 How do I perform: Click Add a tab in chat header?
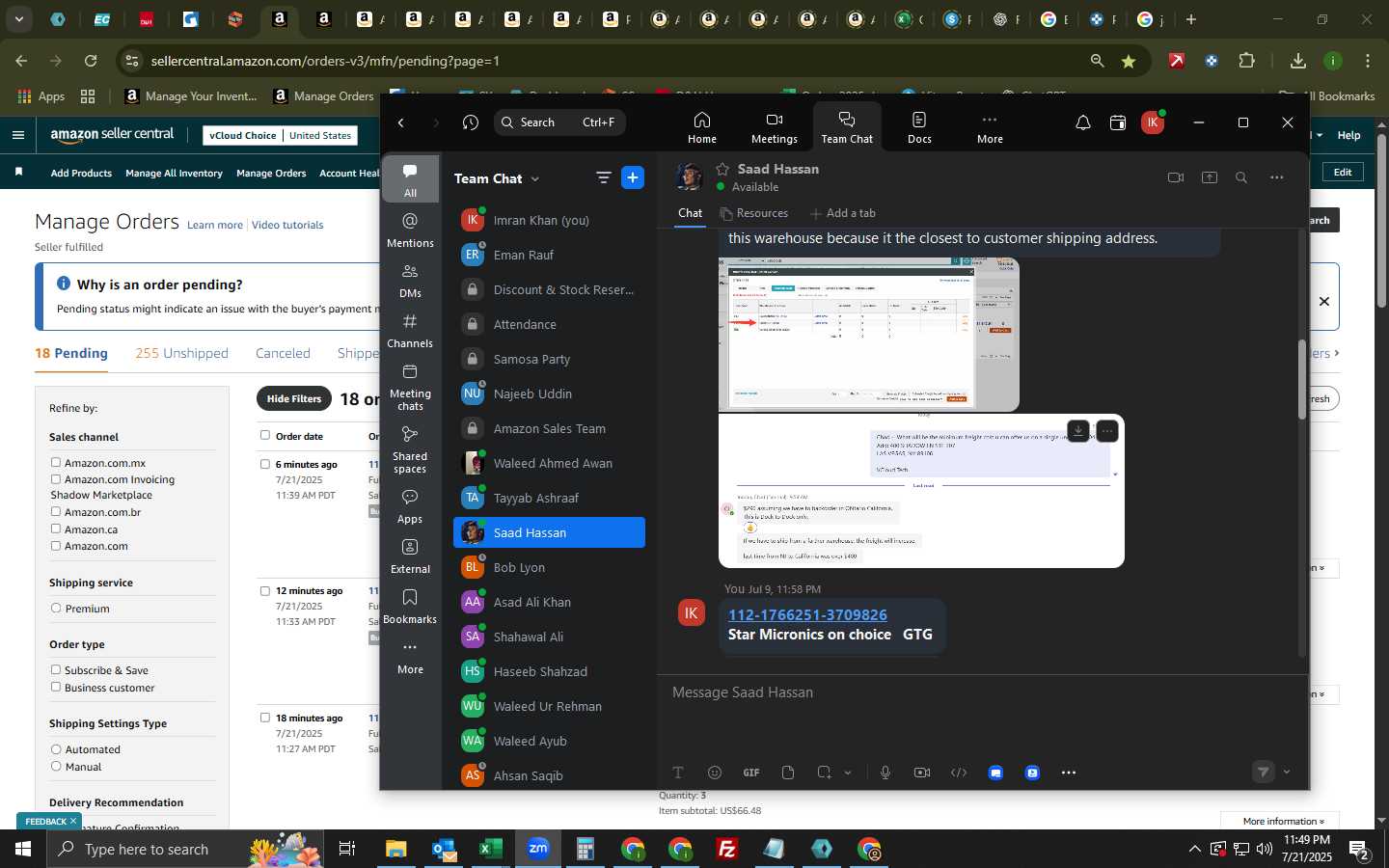[x=843, y=213]
